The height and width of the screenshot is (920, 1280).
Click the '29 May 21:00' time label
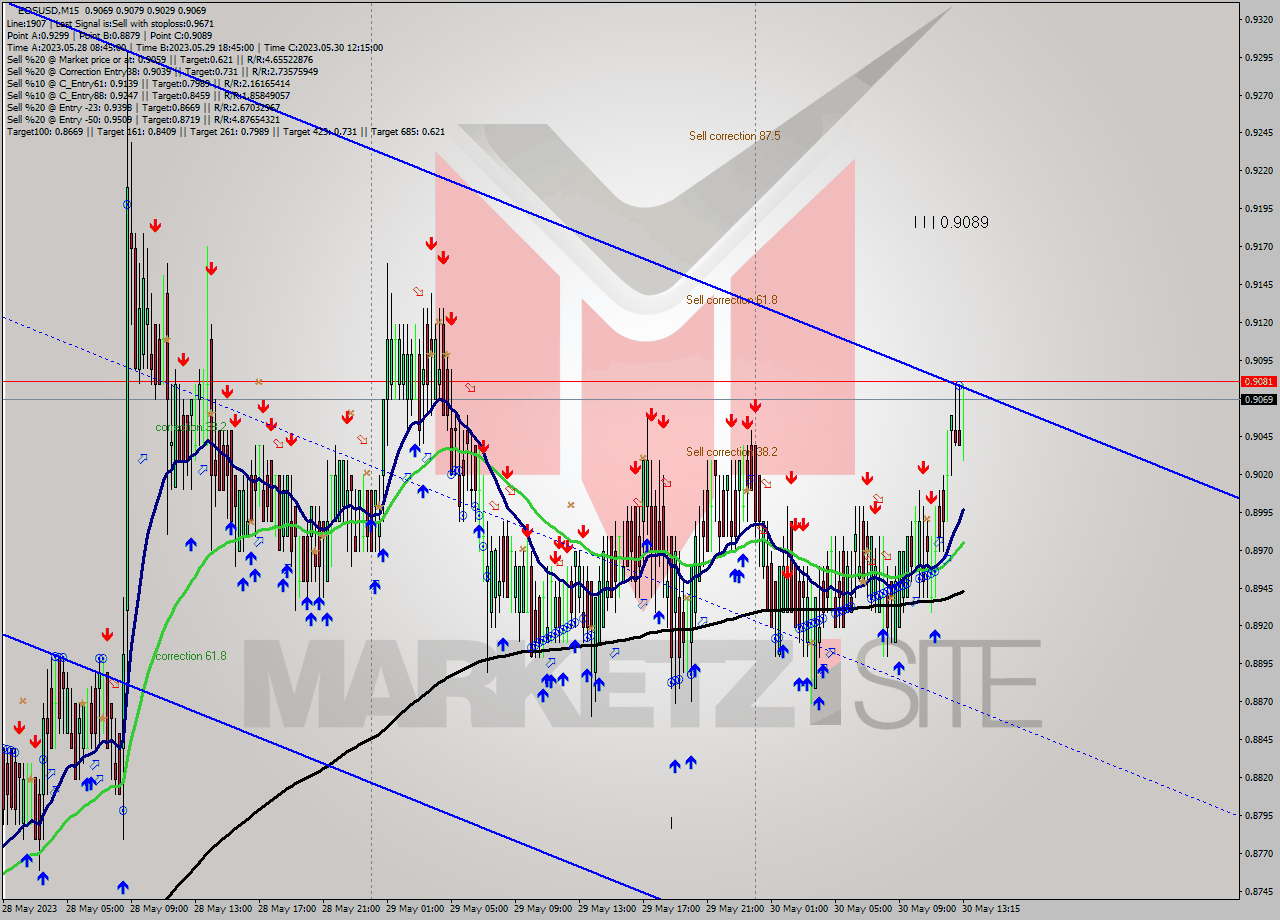pyautogui.click(x=735, y=909)
